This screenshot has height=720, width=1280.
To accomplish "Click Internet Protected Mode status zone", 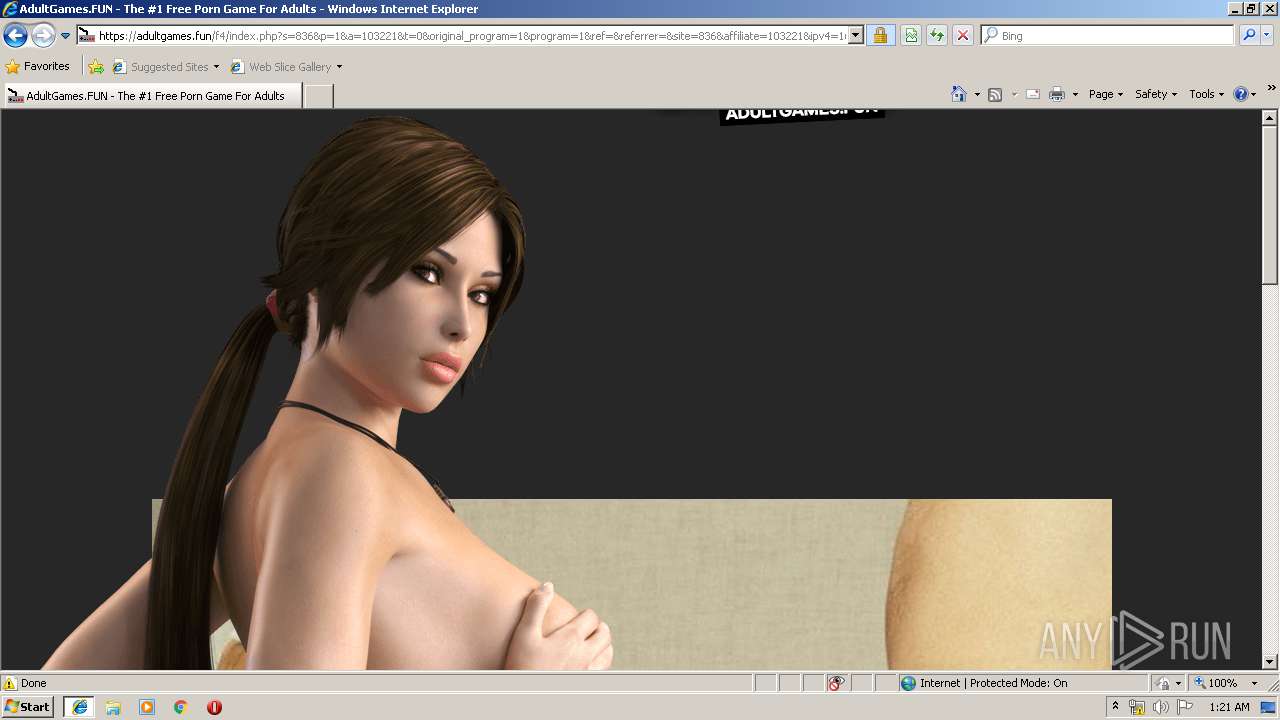I will point(983,683).
